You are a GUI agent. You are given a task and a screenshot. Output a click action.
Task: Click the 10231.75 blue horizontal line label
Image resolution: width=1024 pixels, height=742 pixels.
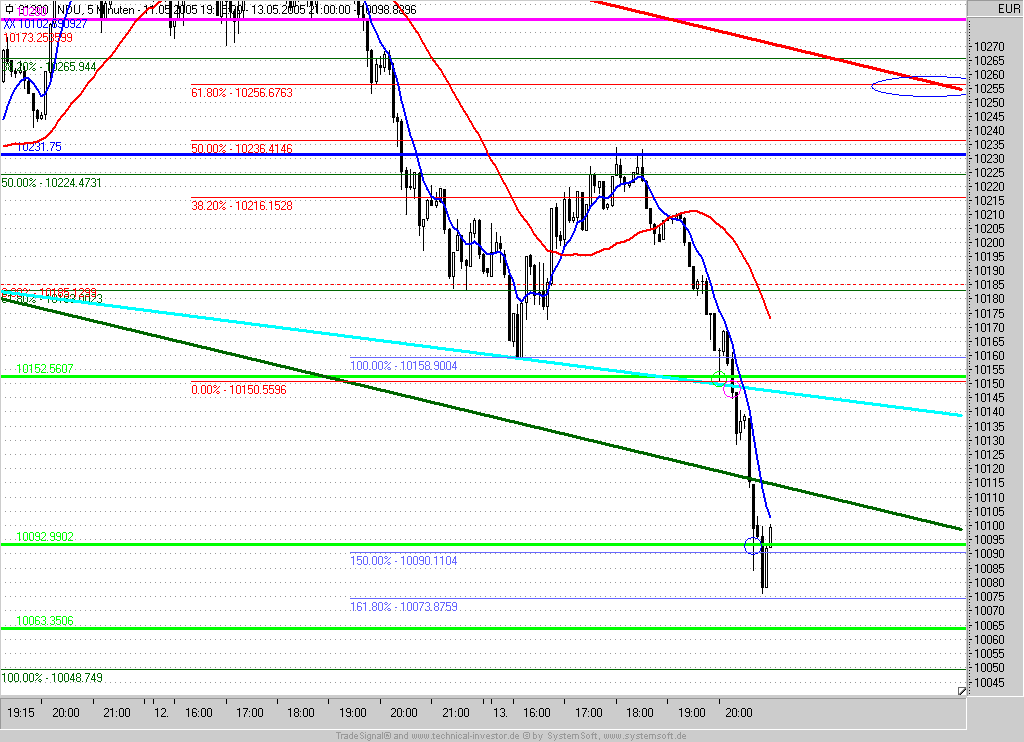point(39,147)
